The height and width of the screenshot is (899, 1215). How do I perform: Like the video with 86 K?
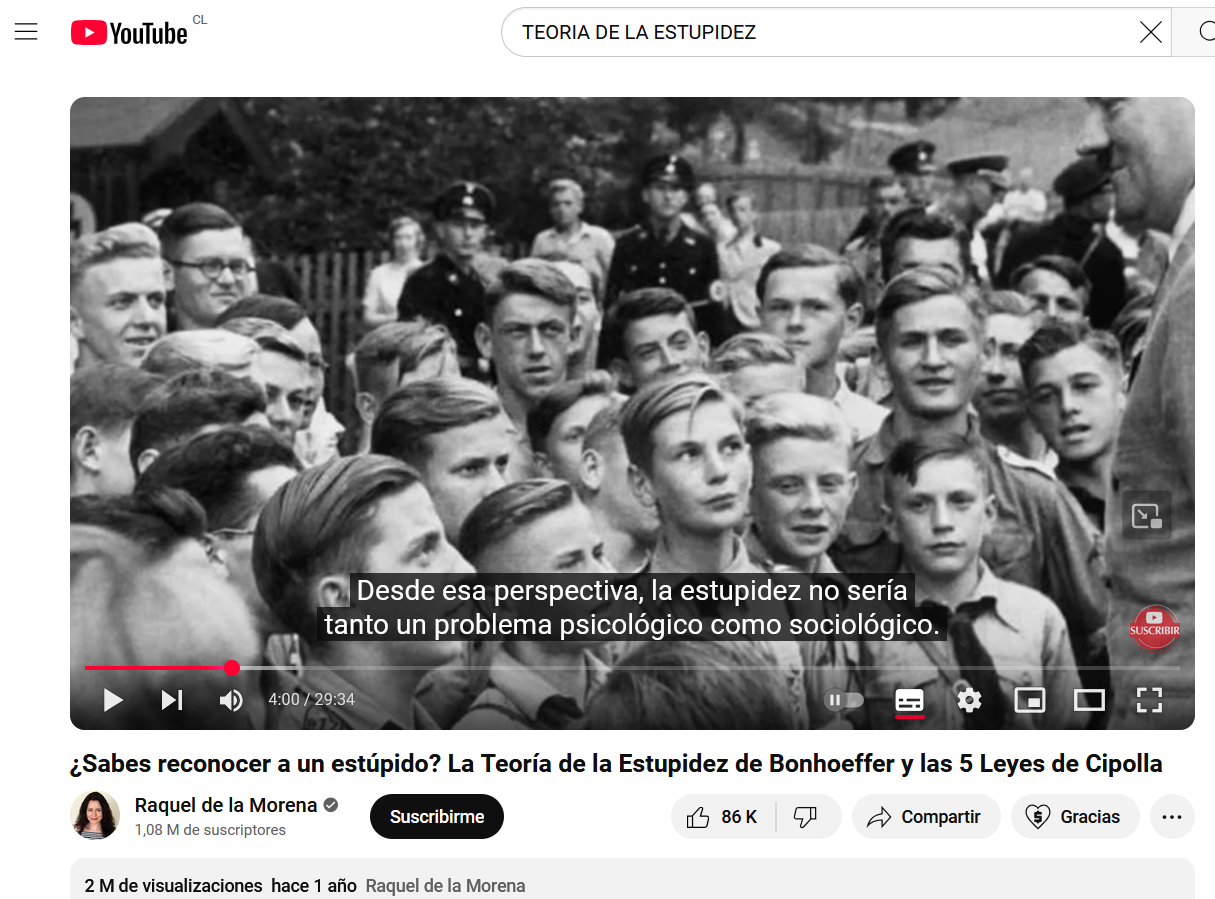point(722,817)
